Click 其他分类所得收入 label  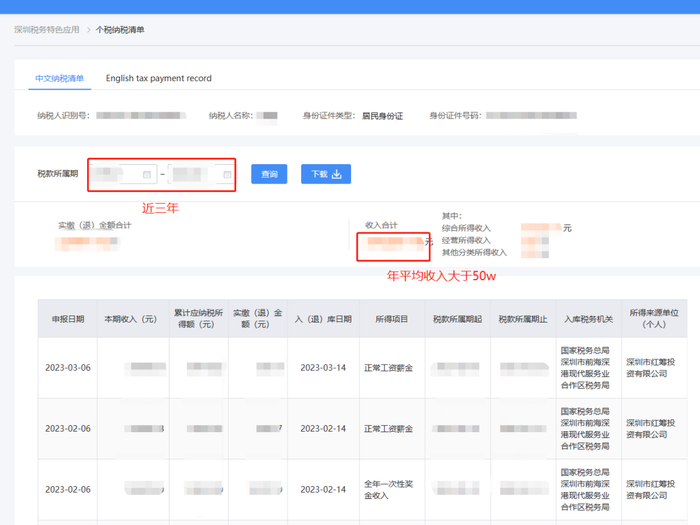[x=474, y=252]
